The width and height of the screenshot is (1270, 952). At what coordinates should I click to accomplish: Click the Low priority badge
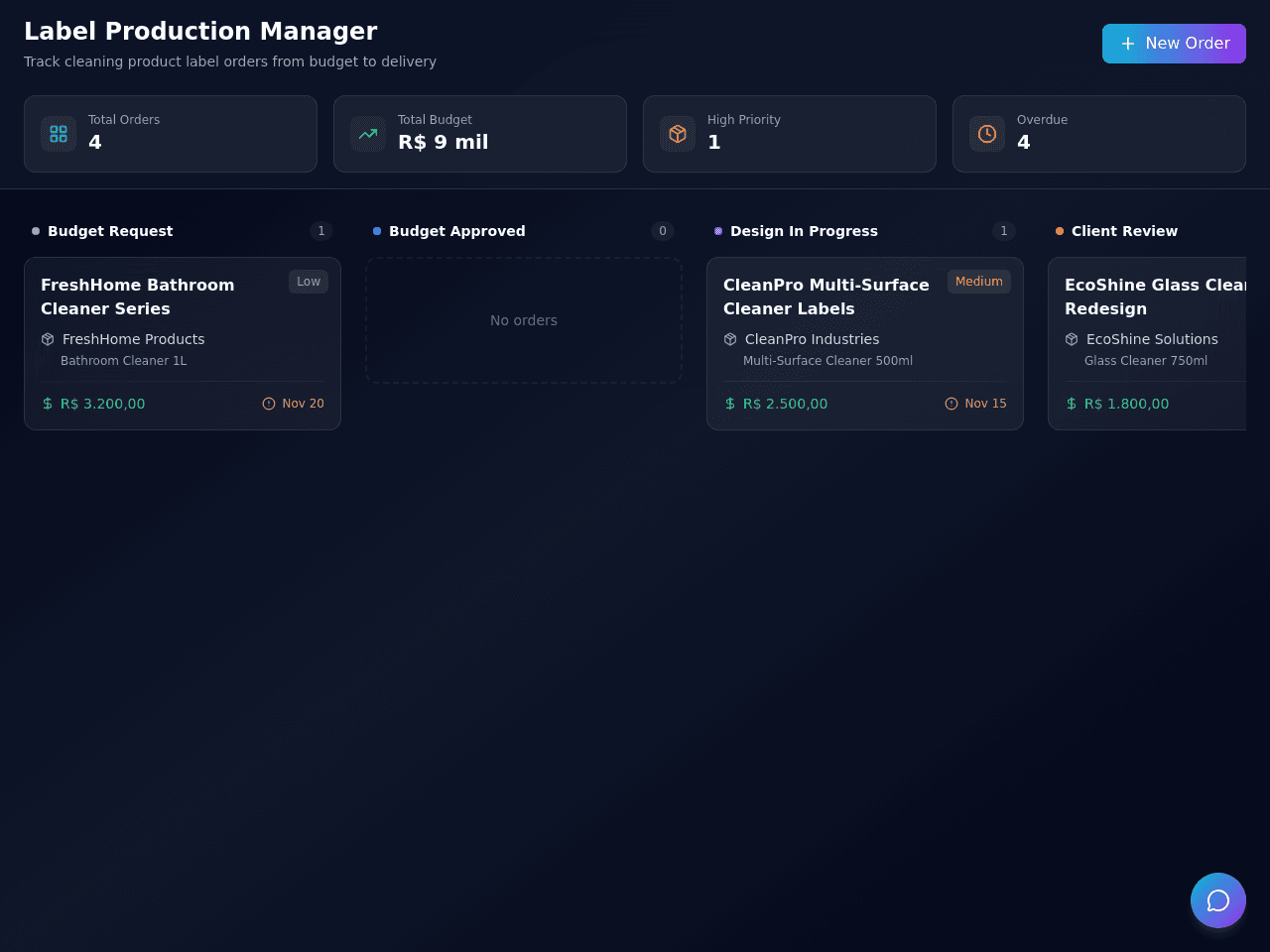click(309, 282)
